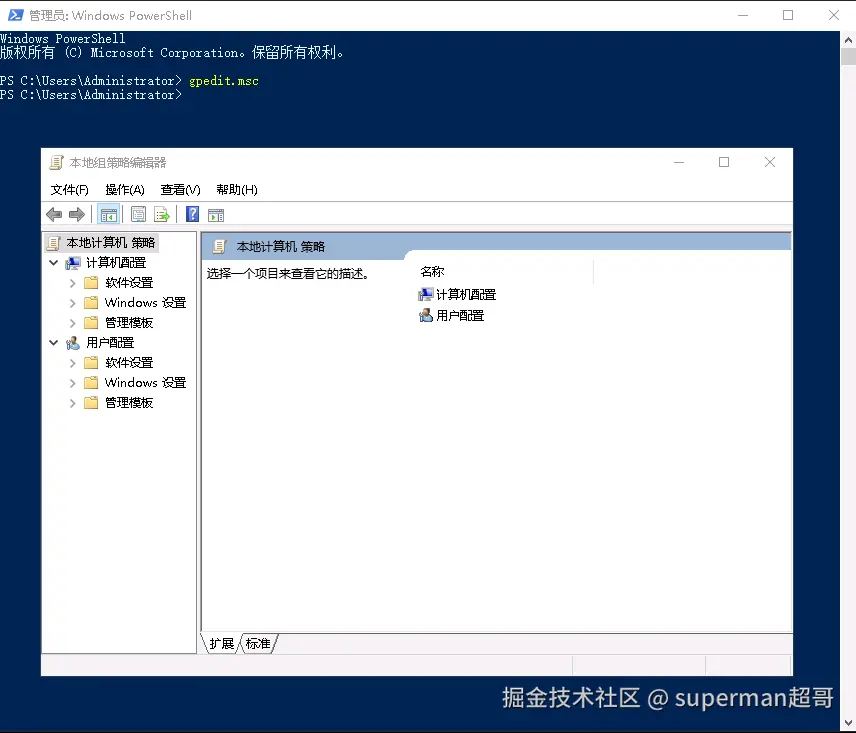856x733 pixels.
Task: Click PowerShell scrollbar up arrow
Action: (x=848, y=40)
